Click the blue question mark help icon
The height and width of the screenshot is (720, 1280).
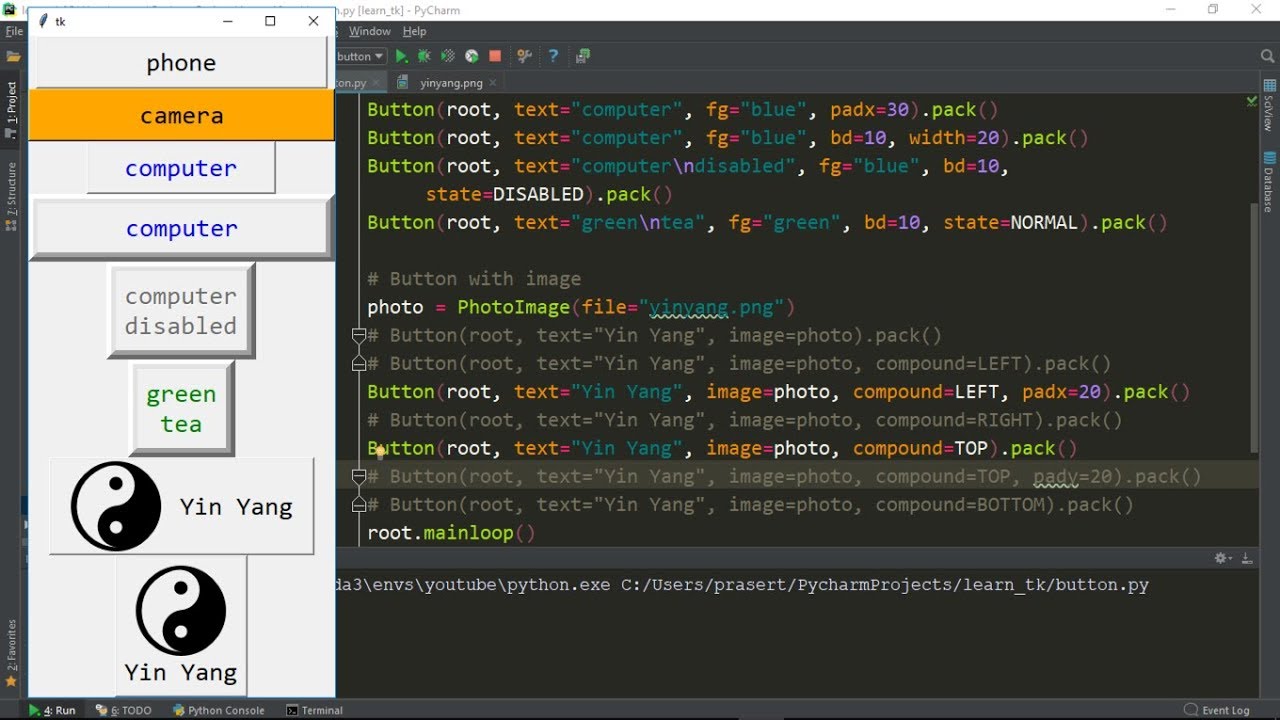552,57
